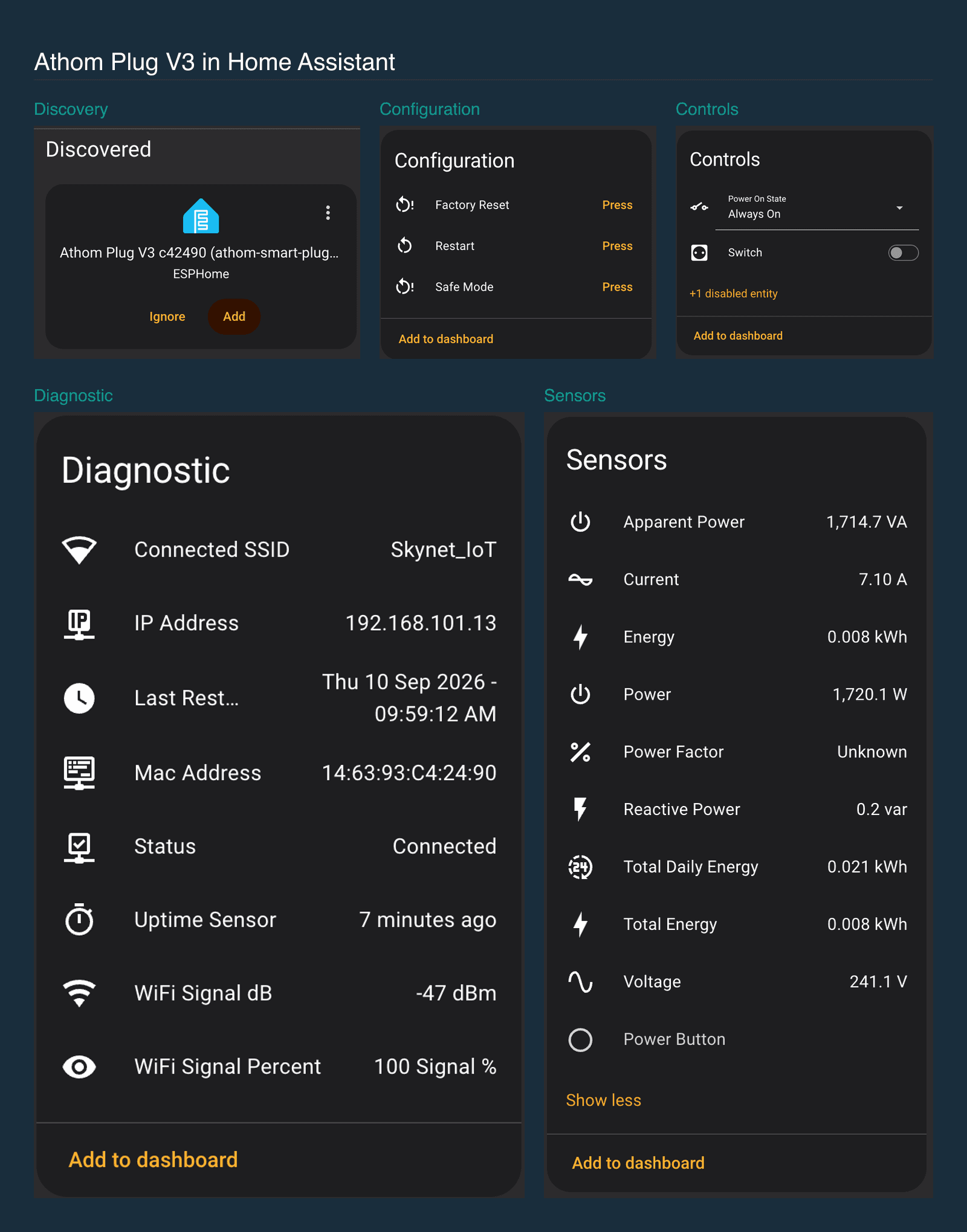The height and width of the screenshot is (1232, 967).
Task: Click the IP address 192.168.101.13 value
Action: (421, 624)
